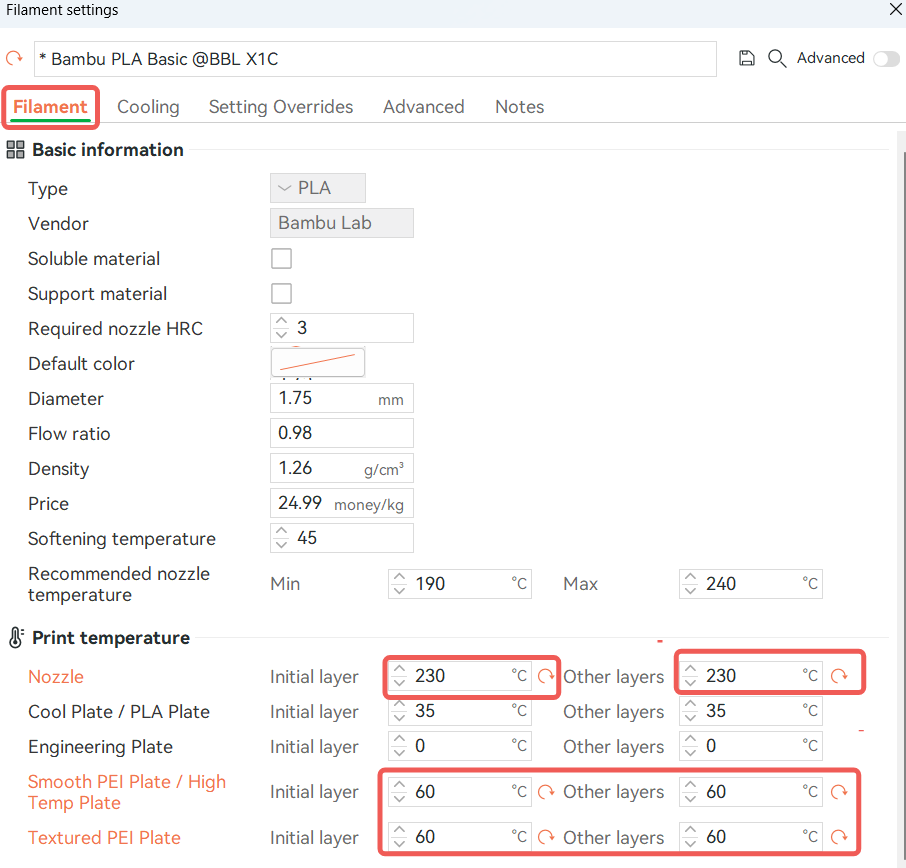Screen dimensions: 906x868
Task: Increase Cool Plate Initial layer temperature up arrow
Action: point(399,704)
